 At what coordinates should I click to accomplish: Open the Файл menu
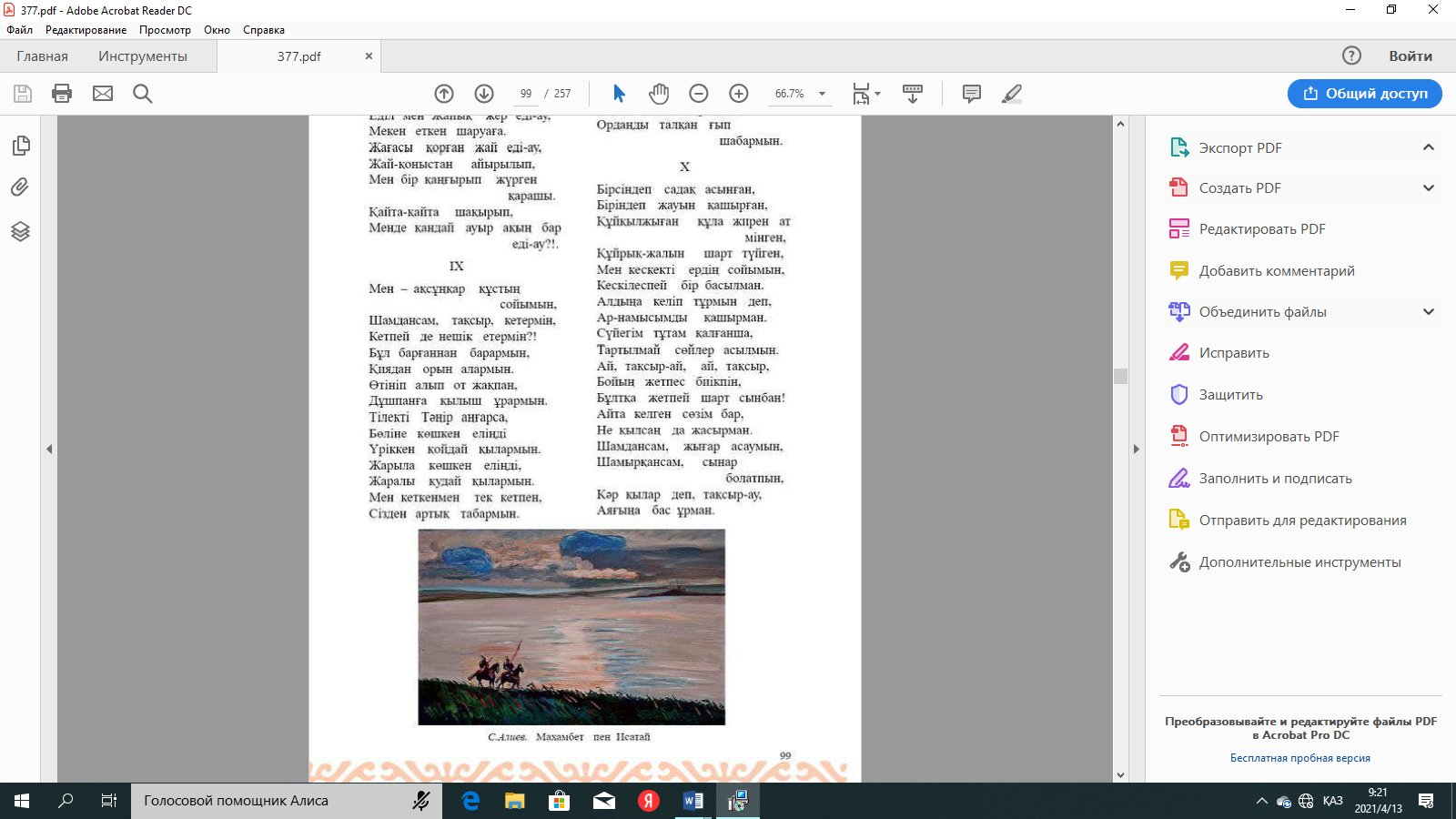[19, 30]
